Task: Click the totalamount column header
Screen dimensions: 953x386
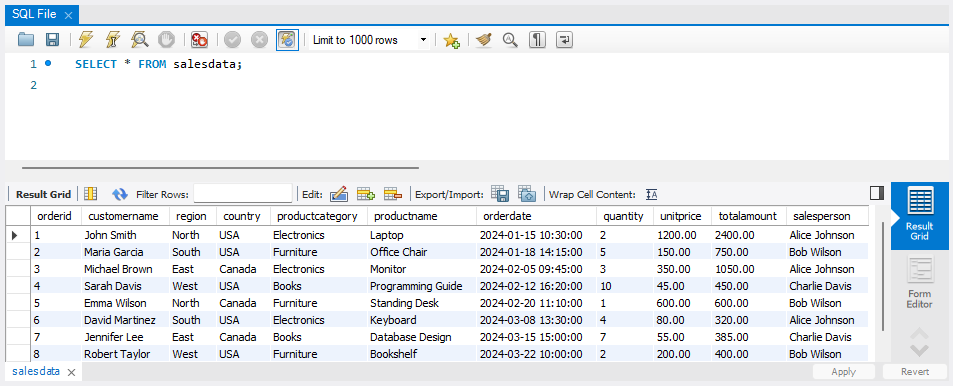Action: coord(748,216)
